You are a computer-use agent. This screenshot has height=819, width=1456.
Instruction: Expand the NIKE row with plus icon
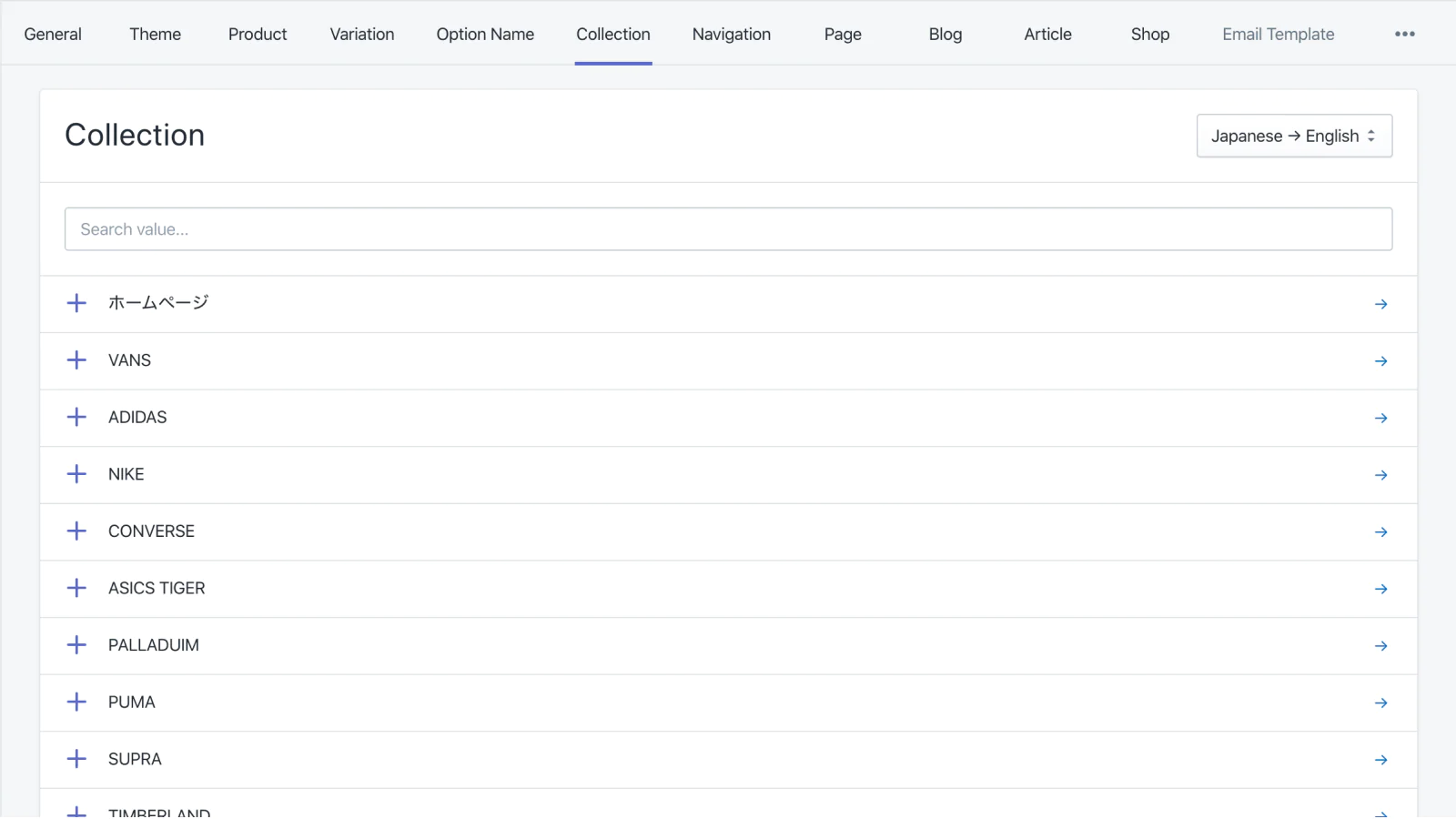point(77,474)
